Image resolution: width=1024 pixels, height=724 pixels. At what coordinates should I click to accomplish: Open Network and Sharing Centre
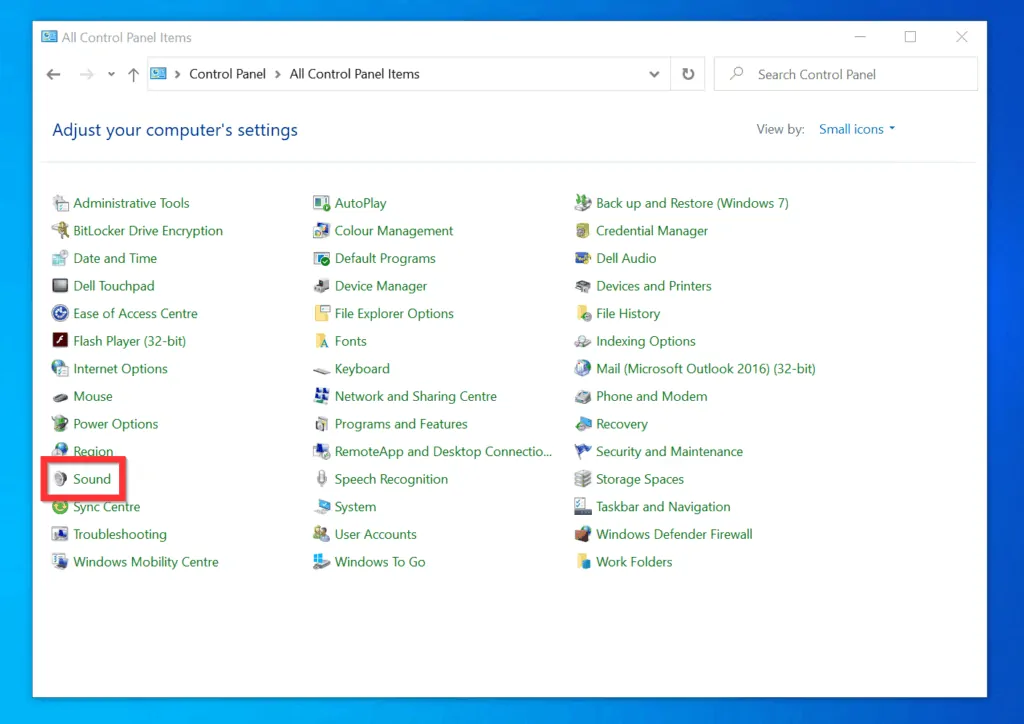[416, 396]
